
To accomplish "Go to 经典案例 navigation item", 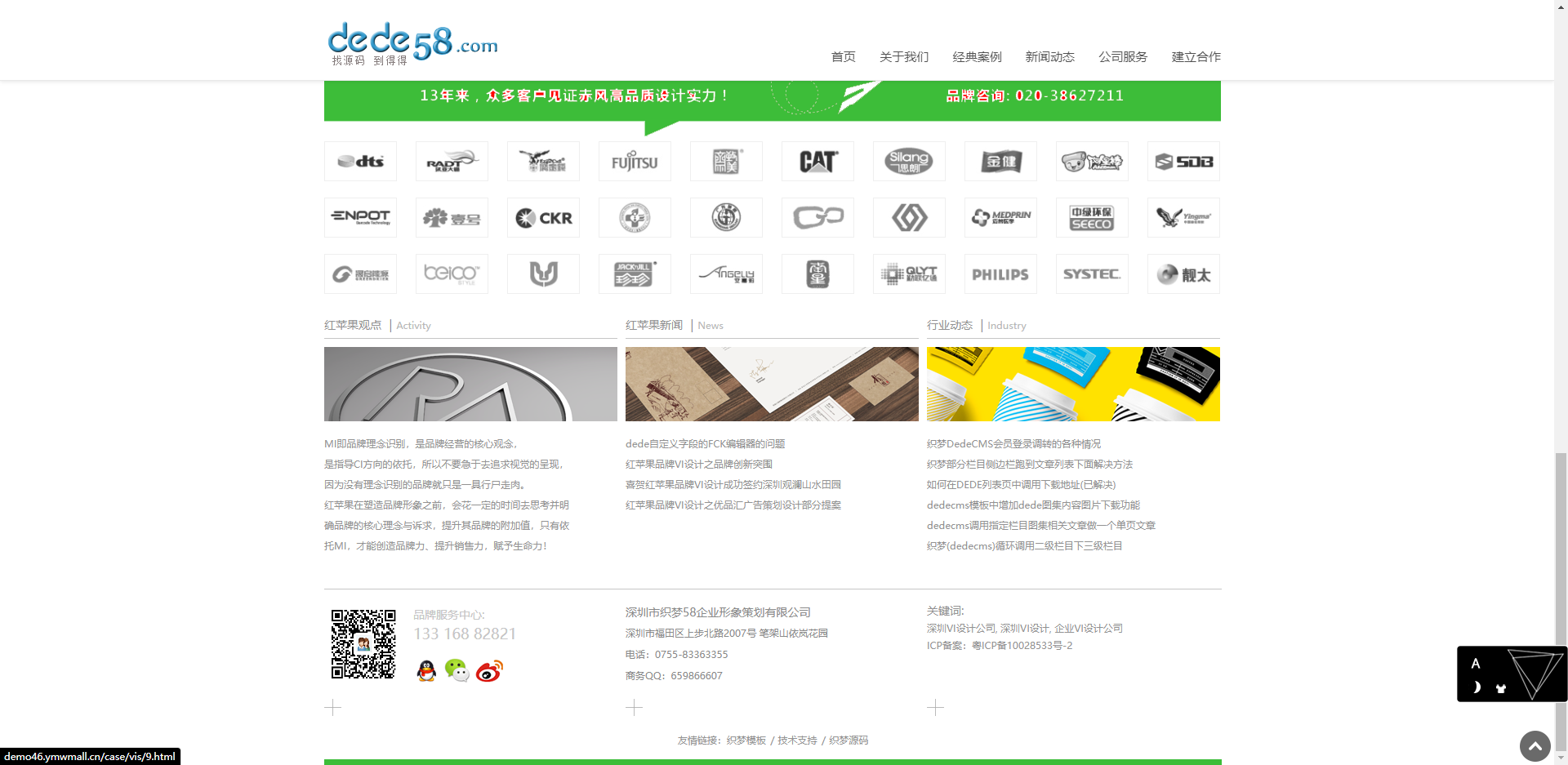I will coord(977,57).
